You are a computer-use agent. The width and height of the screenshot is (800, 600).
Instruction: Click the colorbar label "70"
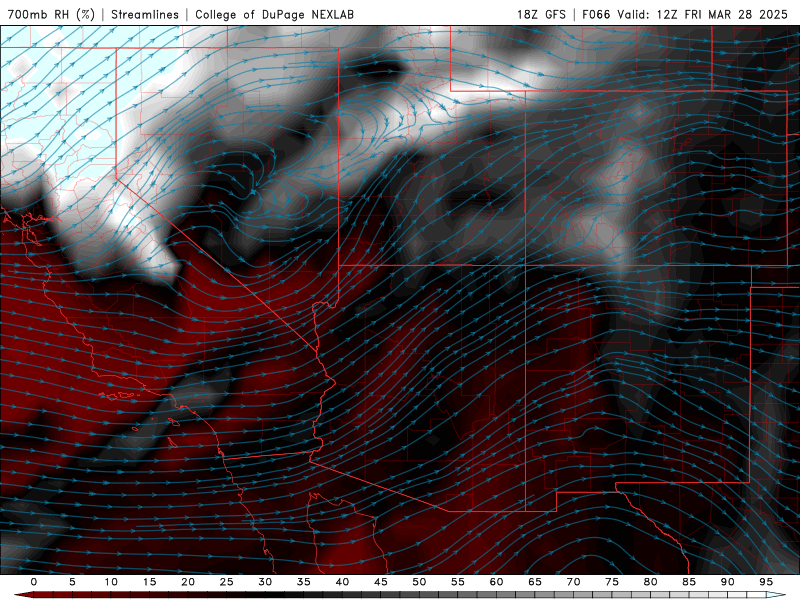pyautogui.click(x=573, y=582)
